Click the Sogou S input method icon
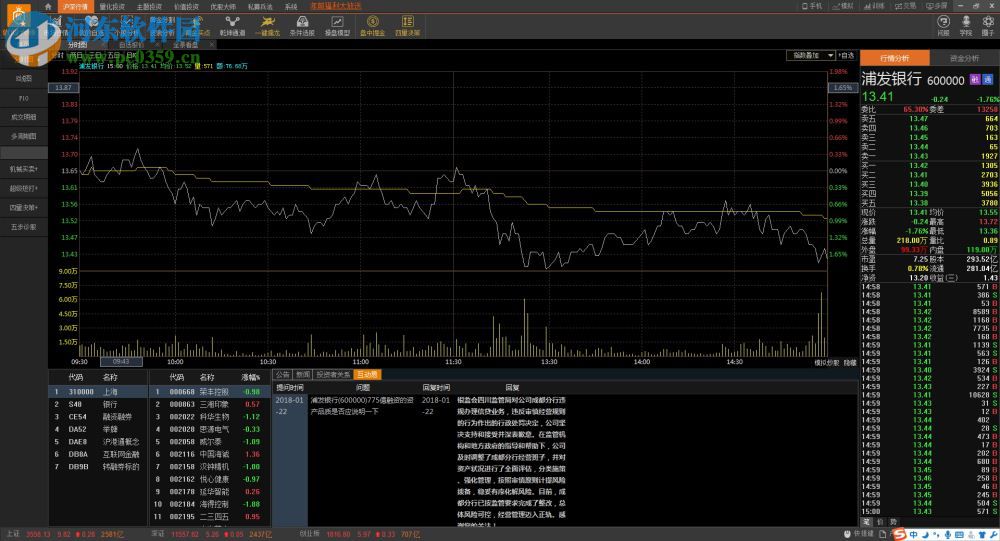The image size is (1000, 541). coord(900,534)
